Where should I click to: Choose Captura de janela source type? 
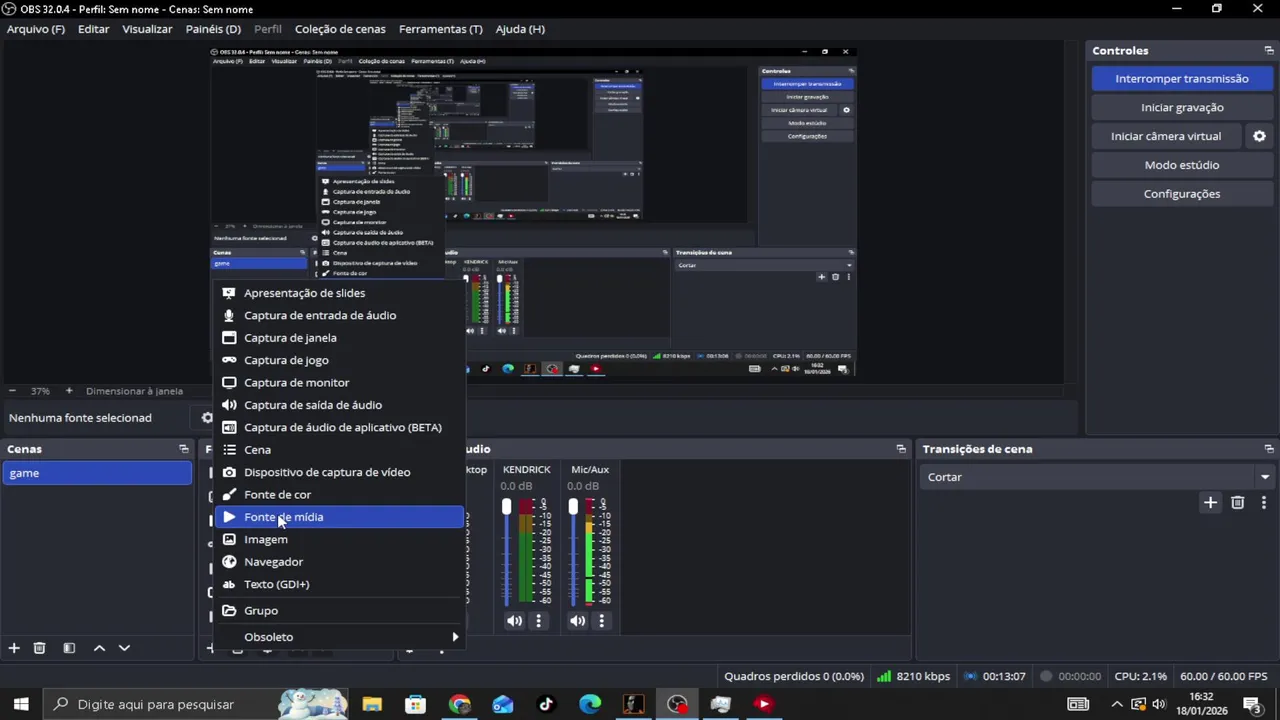coord(339,338)
